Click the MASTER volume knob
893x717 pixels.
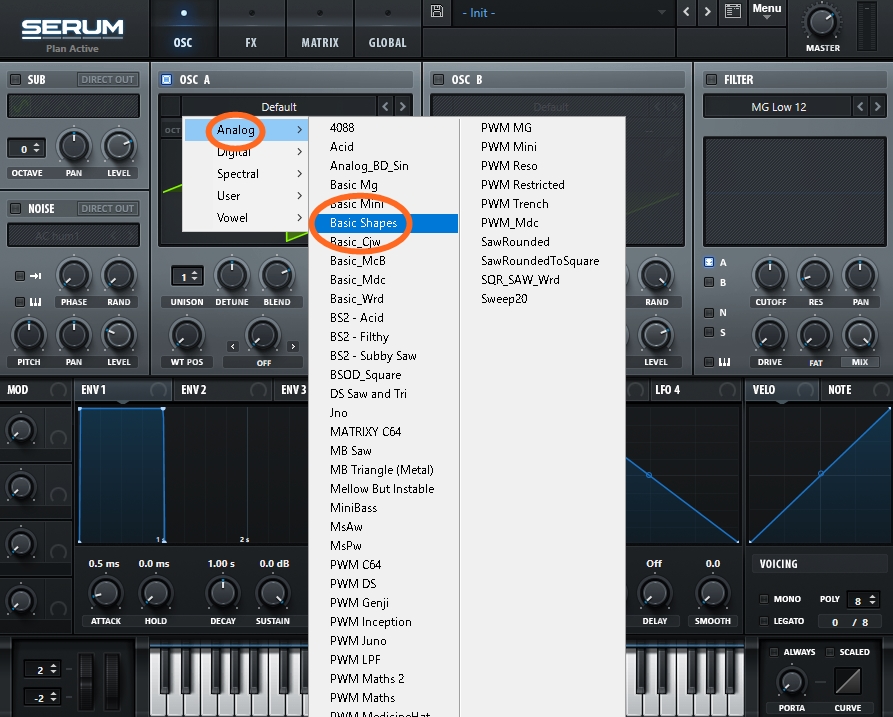(x=823, y=21)
